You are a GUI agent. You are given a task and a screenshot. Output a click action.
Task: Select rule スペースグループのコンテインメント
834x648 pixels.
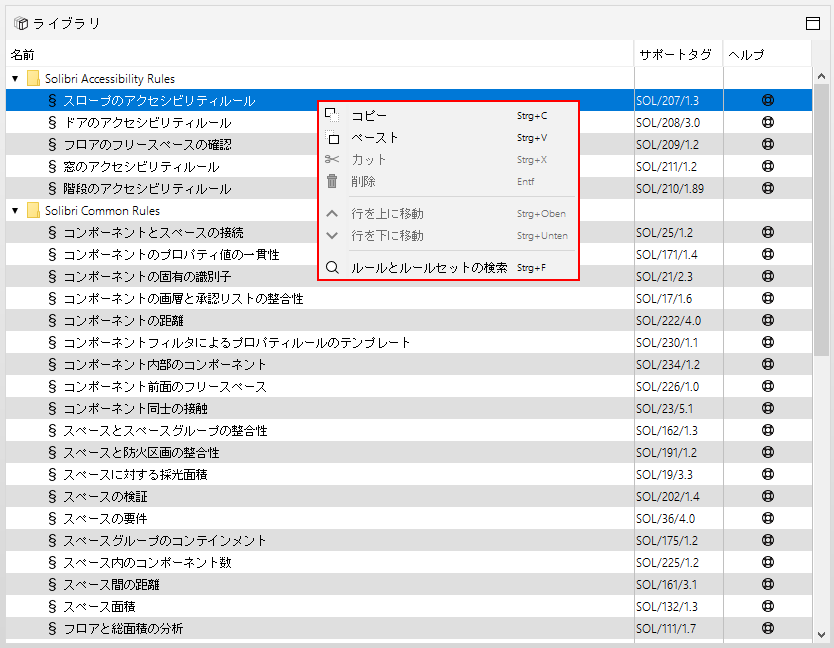tap(164, 541)
